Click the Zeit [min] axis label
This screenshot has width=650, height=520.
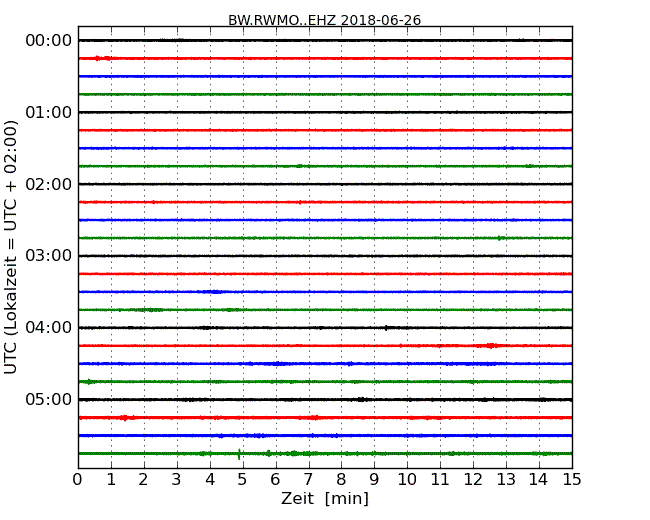point(325,498)
